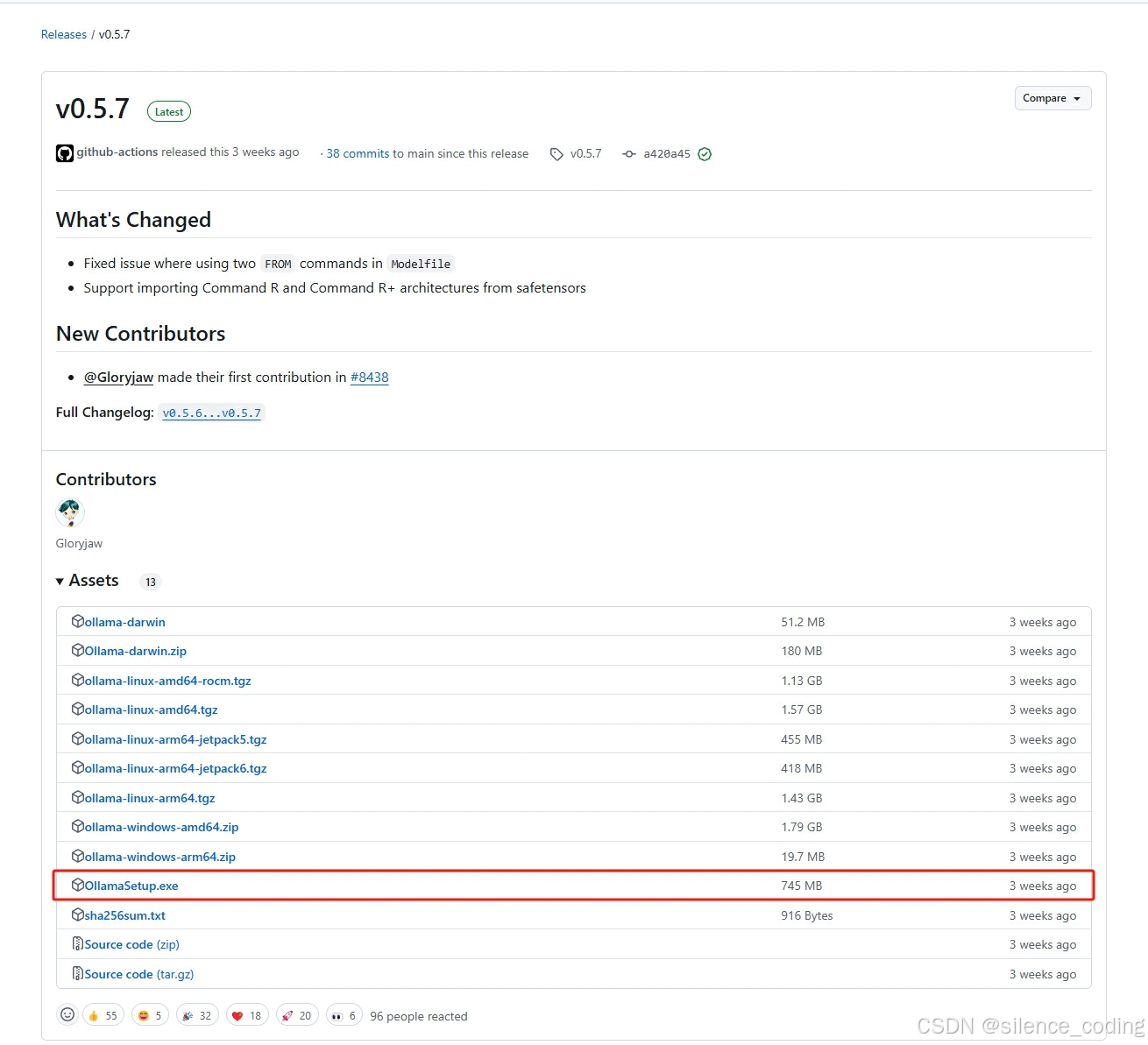Click package icon beside Ollama-darwin.zip

[78, 650]
